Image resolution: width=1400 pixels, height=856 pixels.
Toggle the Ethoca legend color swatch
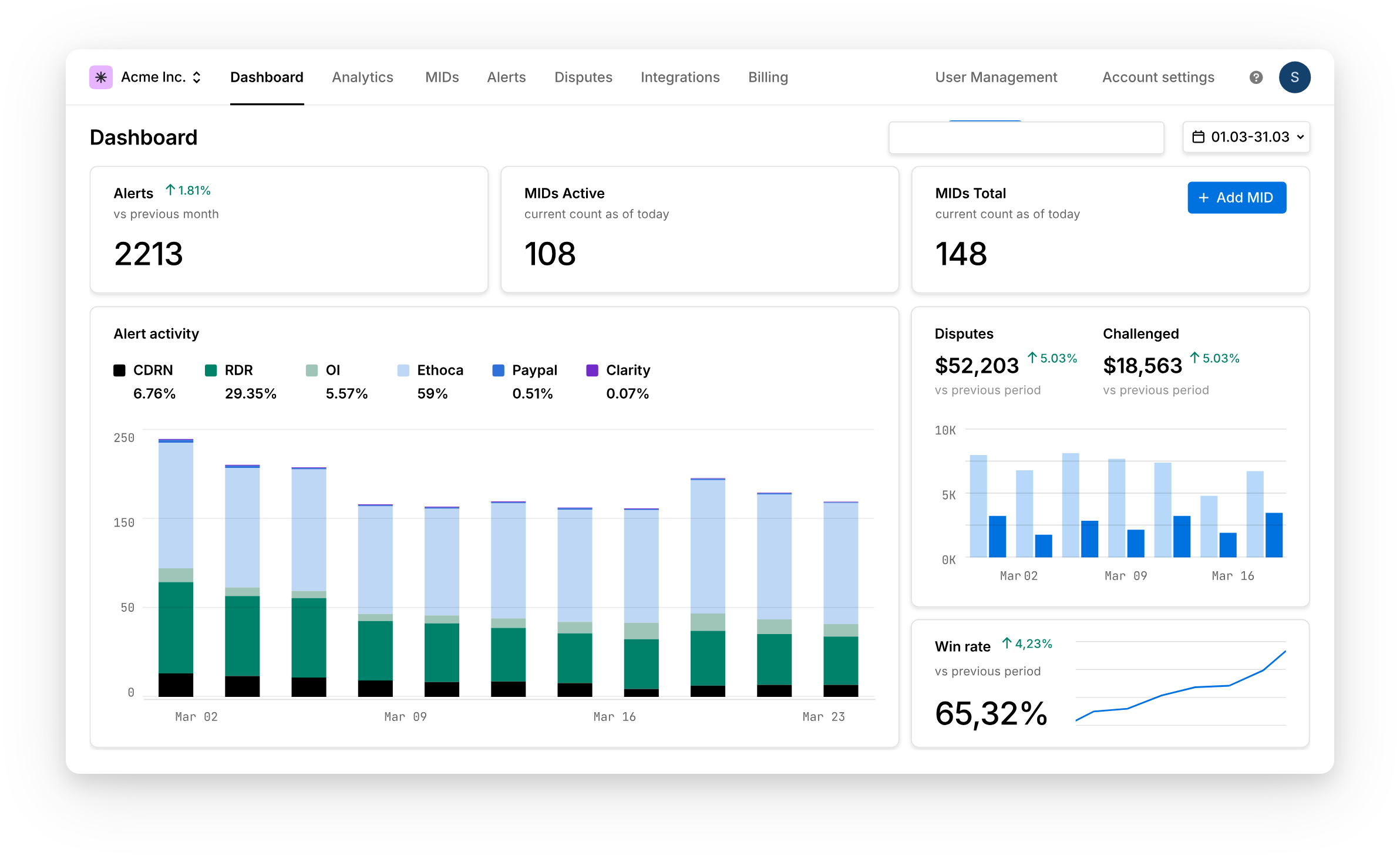pos(403,370)
